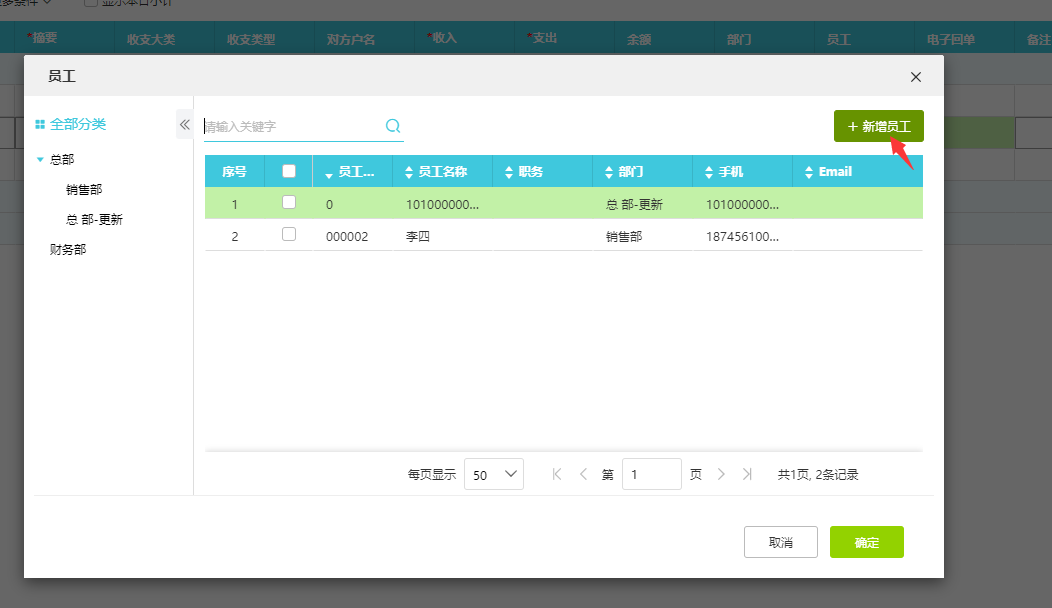
Task: Select 销售部 in the department tree
Action: 84,189
